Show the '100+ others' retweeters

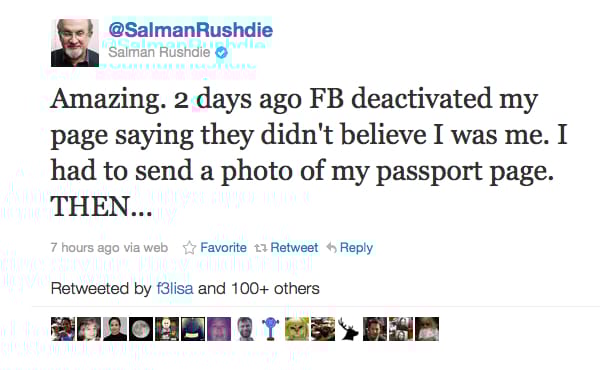[275, 289]
